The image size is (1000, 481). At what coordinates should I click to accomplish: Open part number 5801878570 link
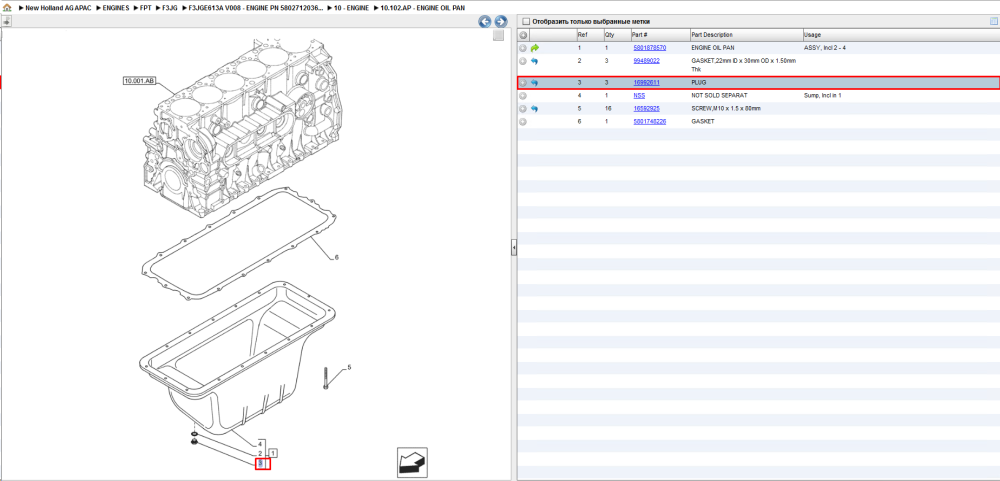pos(649,48)
